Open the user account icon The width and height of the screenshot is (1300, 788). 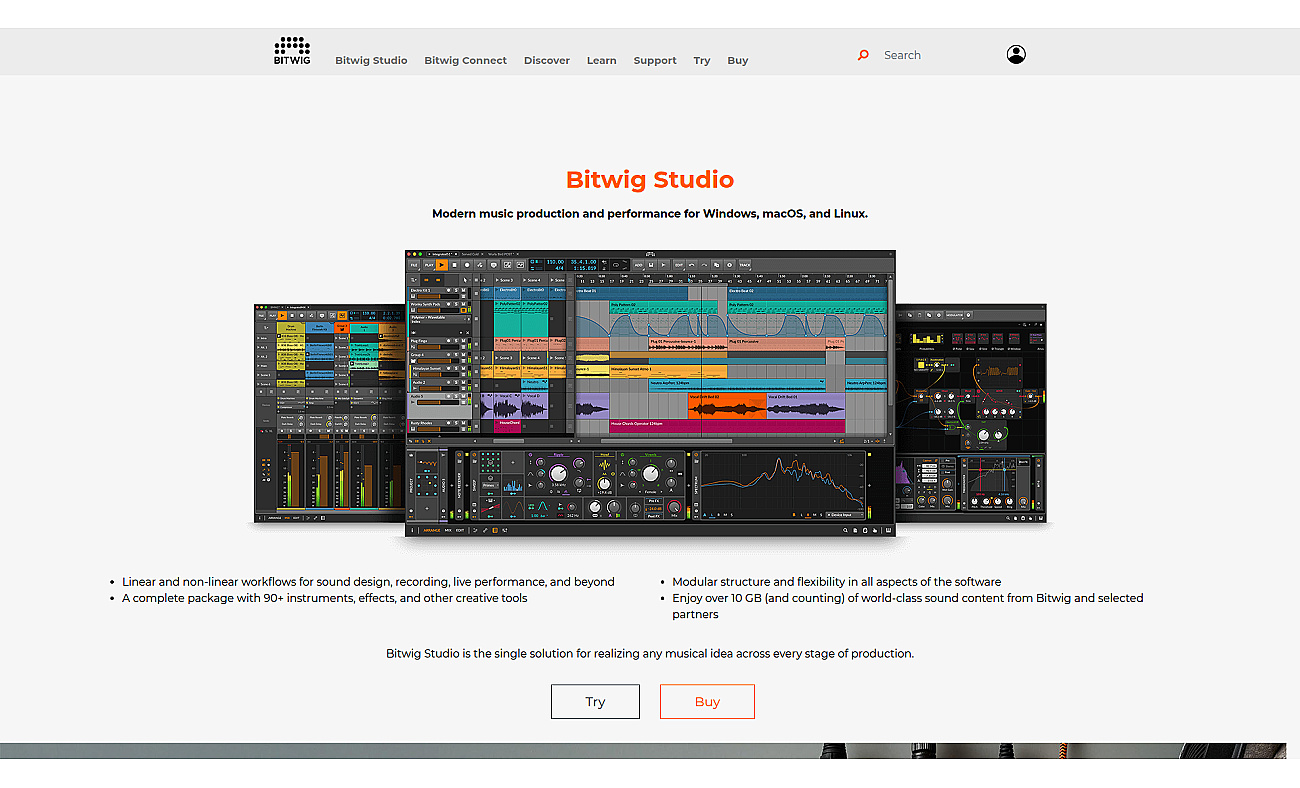[x=1016, y=54]
